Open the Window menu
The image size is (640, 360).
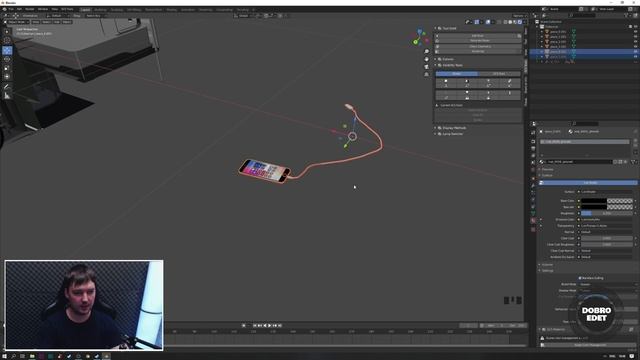pos(43,9)
